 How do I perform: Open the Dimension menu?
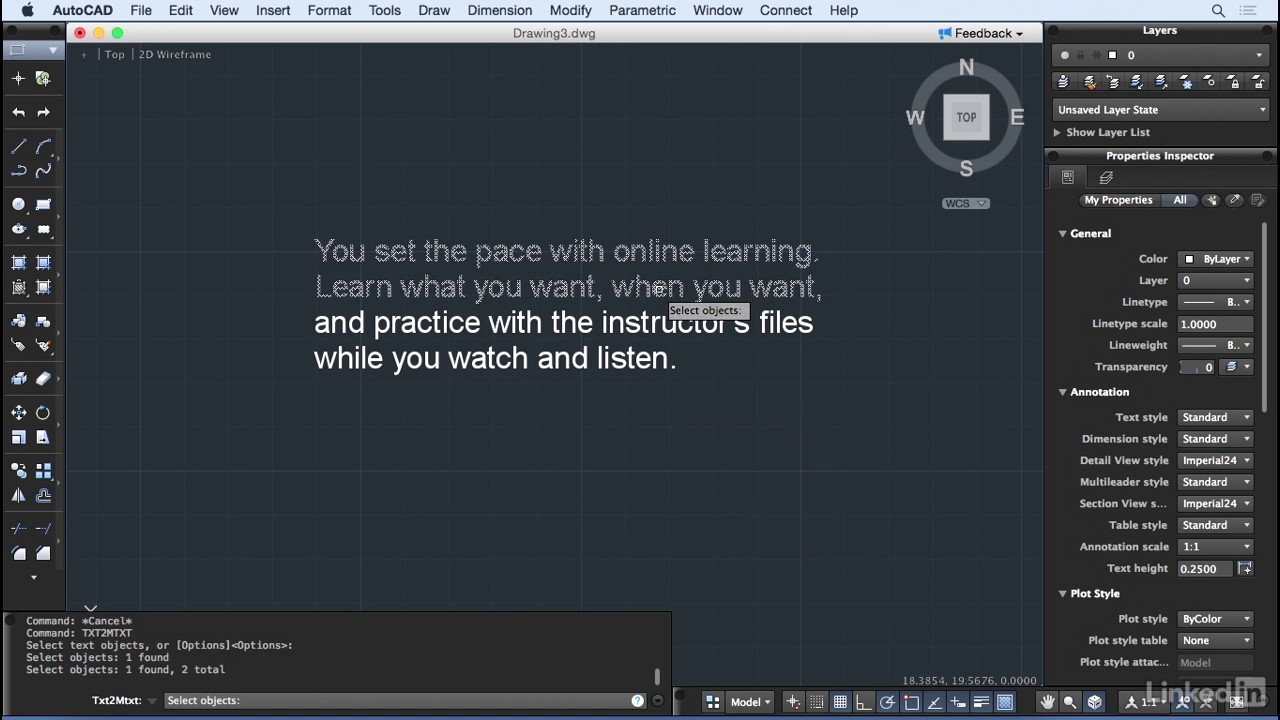pos(499,10)
